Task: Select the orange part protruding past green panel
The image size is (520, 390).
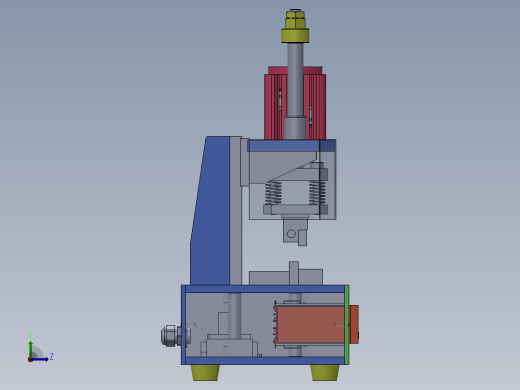Action: pyautogui.click(x=354, y=324)
